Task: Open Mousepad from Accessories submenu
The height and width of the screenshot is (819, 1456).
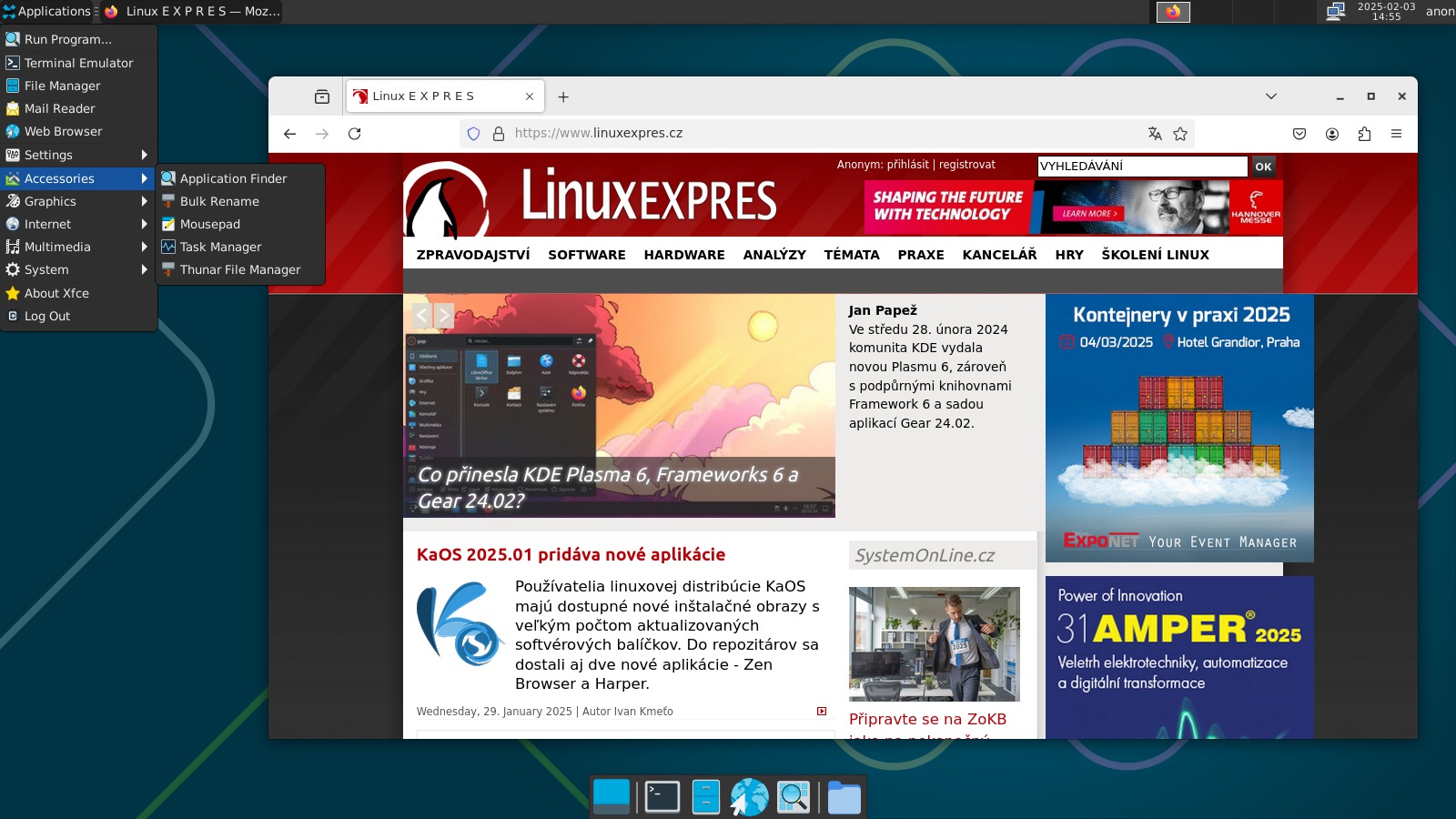Action: tap(210, 224)
